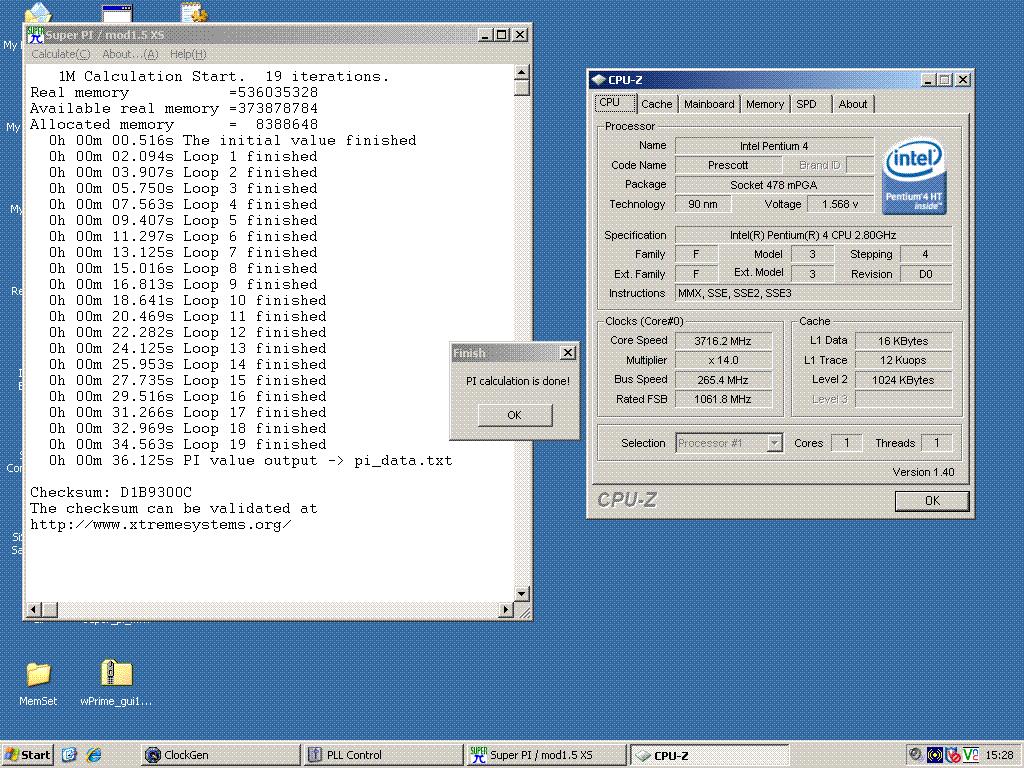Image resolution: width=1024 pixels, height=768 pixels.
Task: Click the Instructions field MMX, SSE, SSE2, SSE3
Action: pos(813,293)
